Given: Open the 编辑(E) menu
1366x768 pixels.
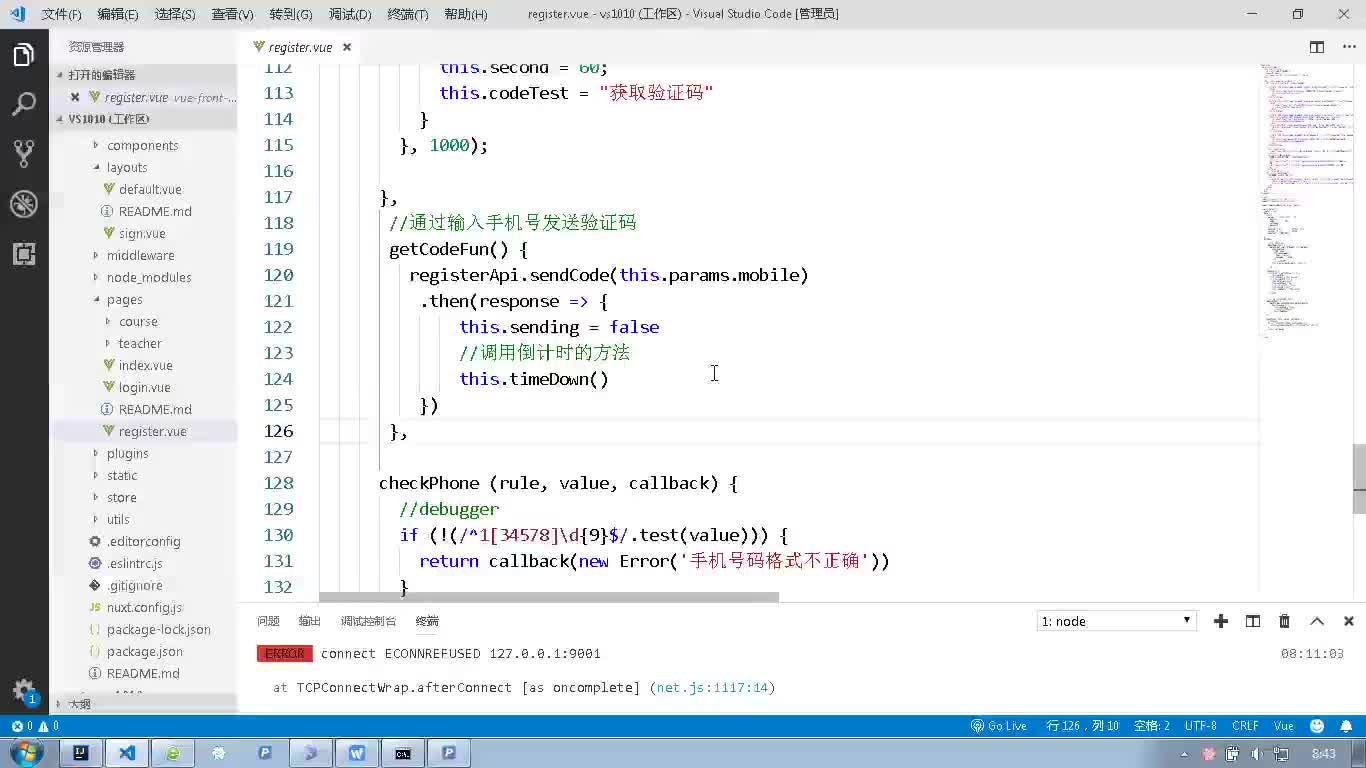Looking at the screenshot, I should [x=118, y=14].
